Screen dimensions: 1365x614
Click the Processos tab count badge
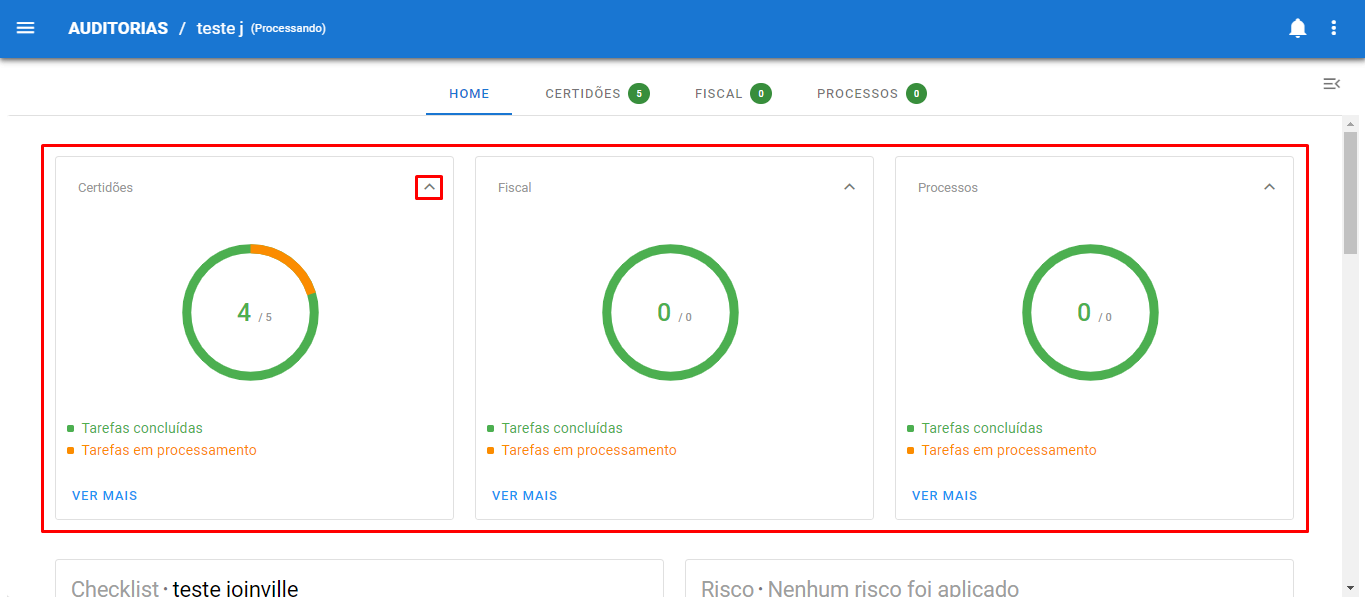[916, 94]
